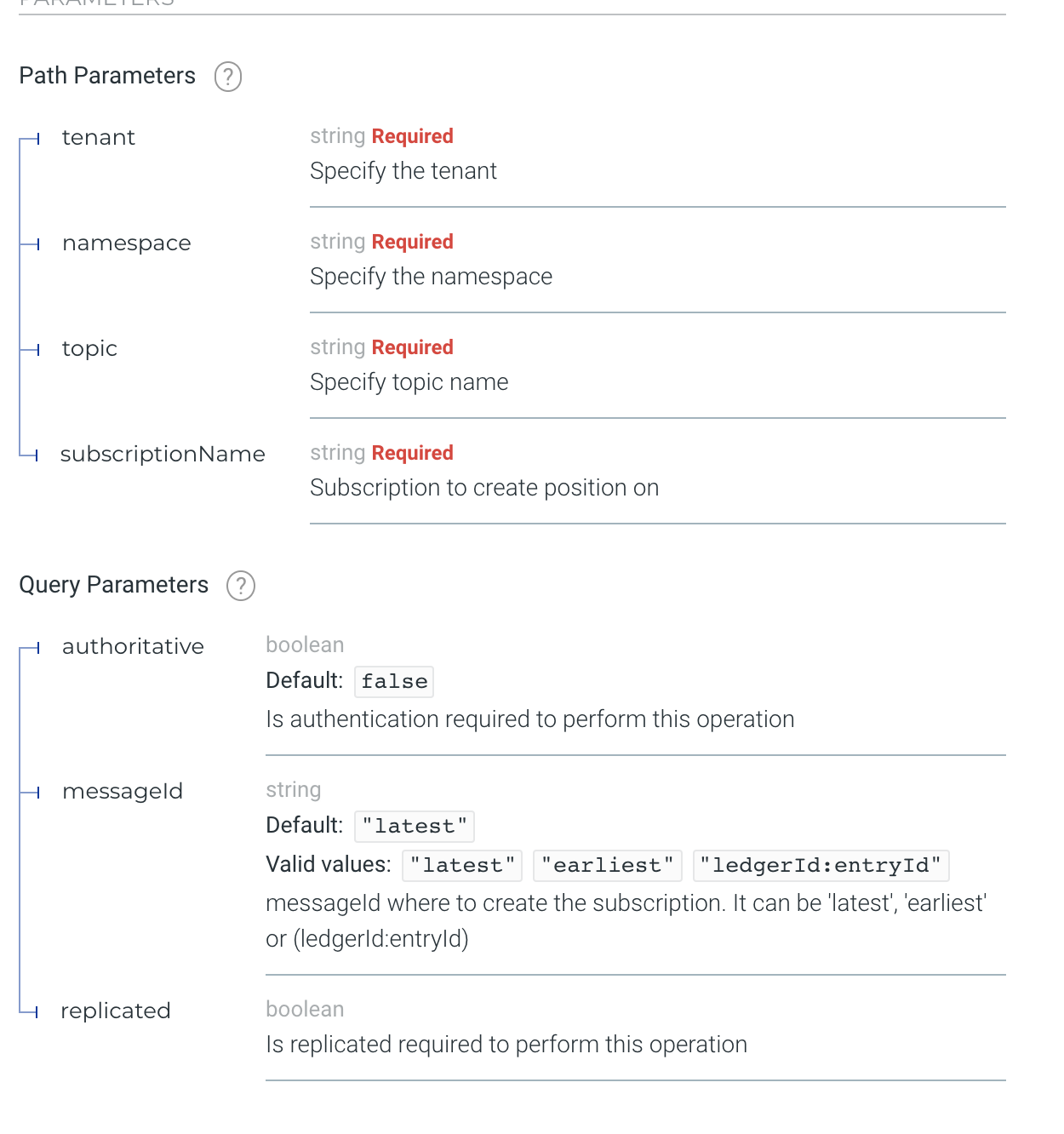Select the tenant path parameter
Screen dimensions: 1064x1134
click(x=98, y=138)
